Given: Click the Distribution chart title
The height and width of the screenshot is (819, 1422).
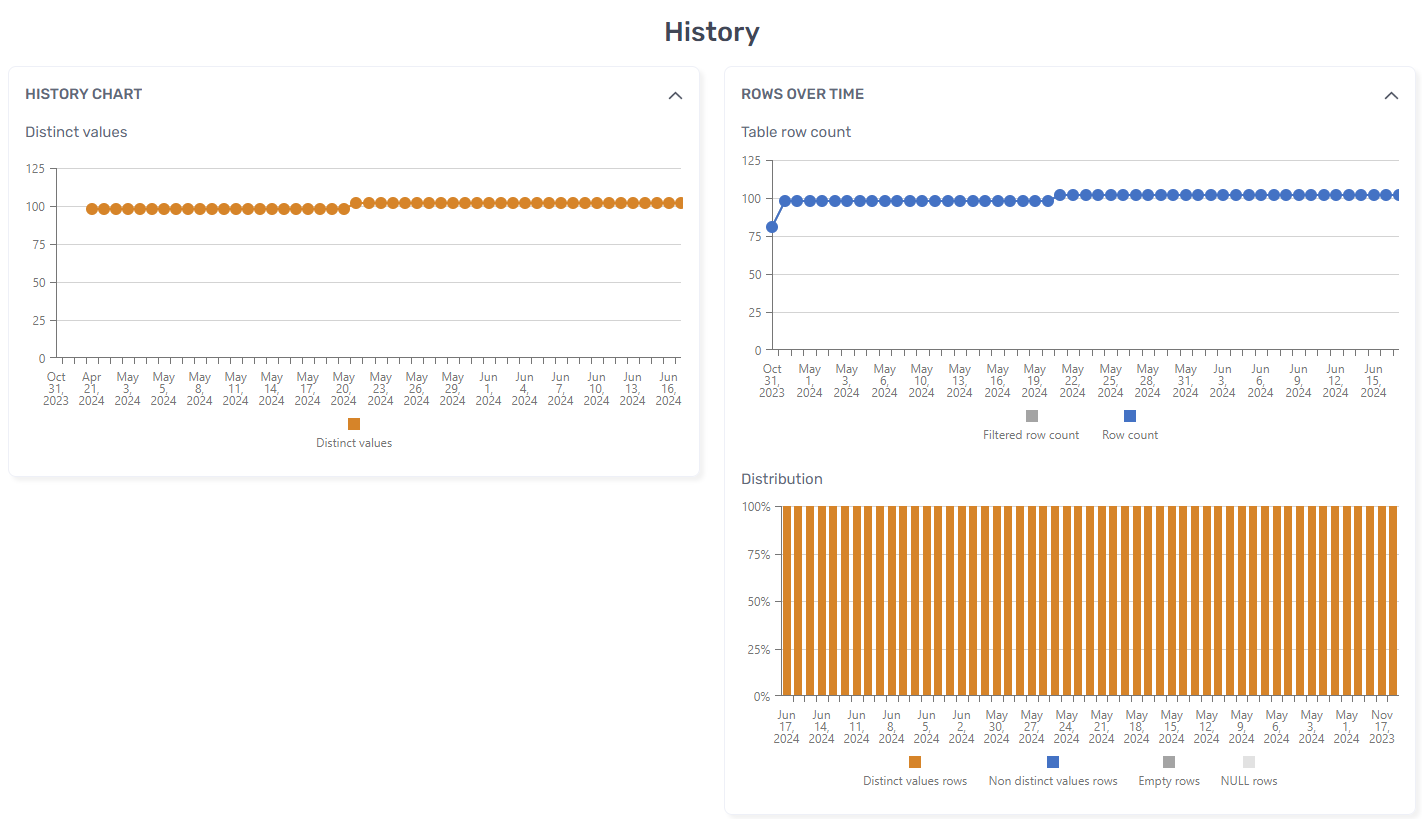Looking at the screenshot, I should (782, 479).
